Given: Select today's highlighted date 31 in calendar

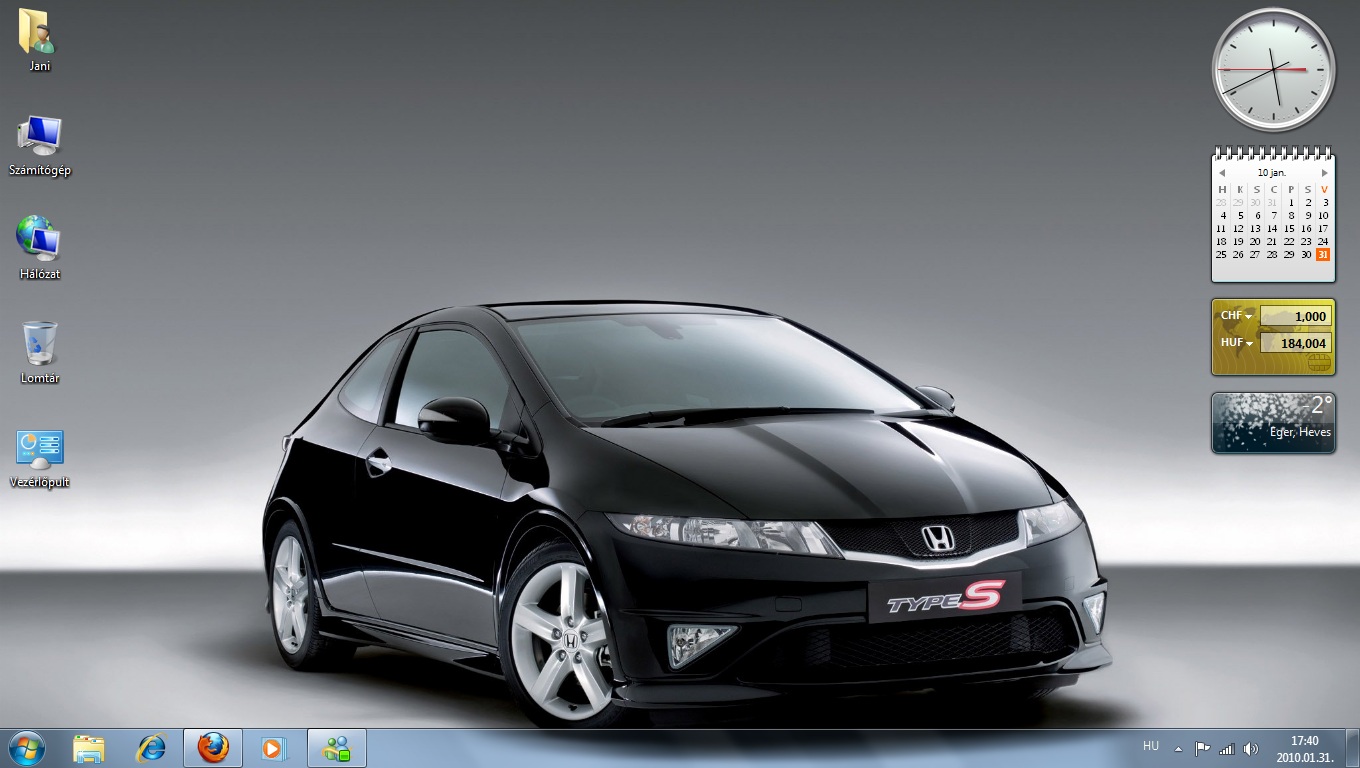Looking at the screenshot, I should click(x=1323, y=254).
